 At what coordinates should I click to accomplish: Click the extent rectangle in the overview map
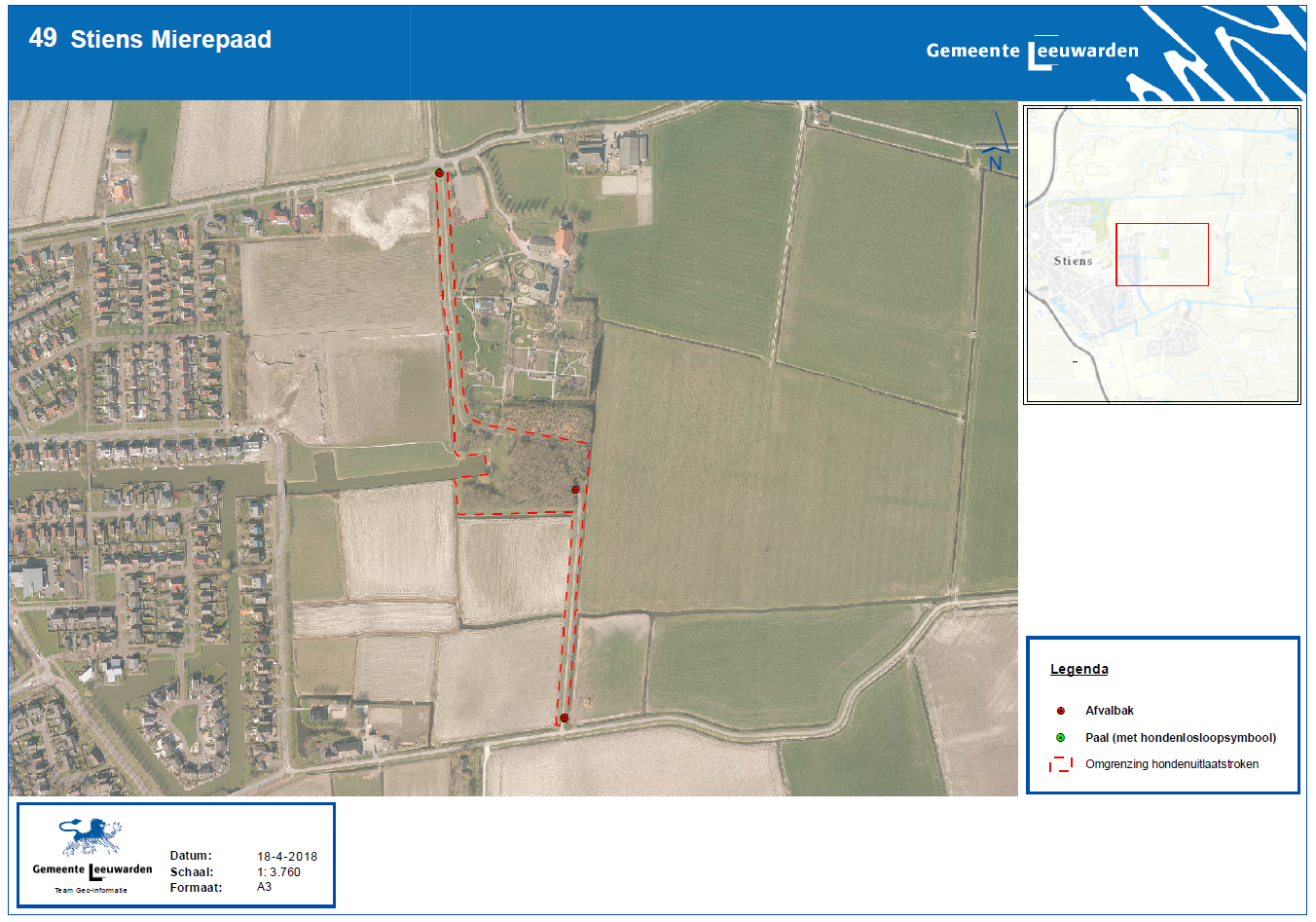point(1162,254)
